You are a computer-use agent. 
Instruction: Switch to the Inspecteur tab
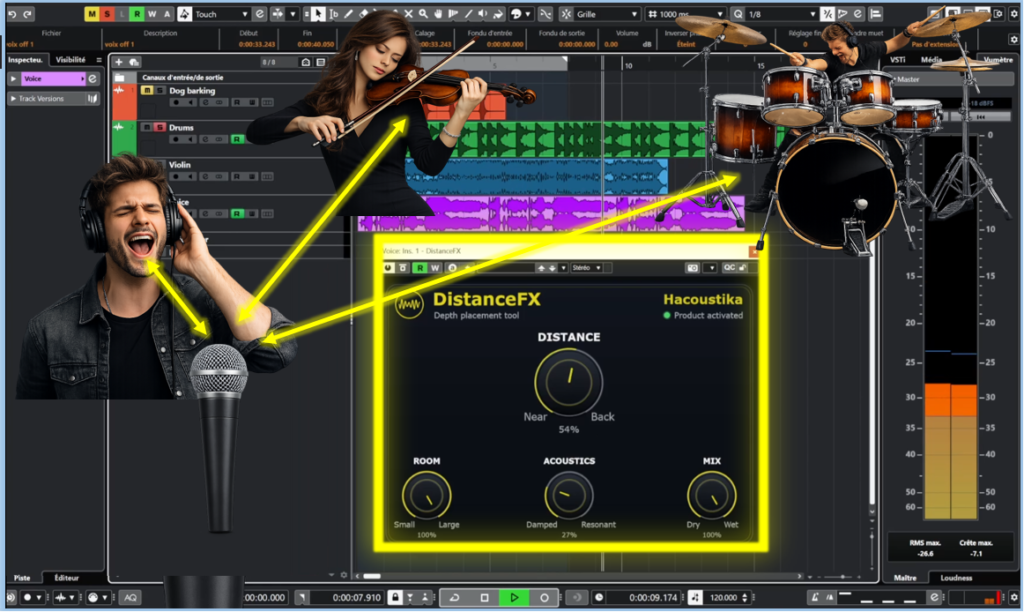point(25,59)
